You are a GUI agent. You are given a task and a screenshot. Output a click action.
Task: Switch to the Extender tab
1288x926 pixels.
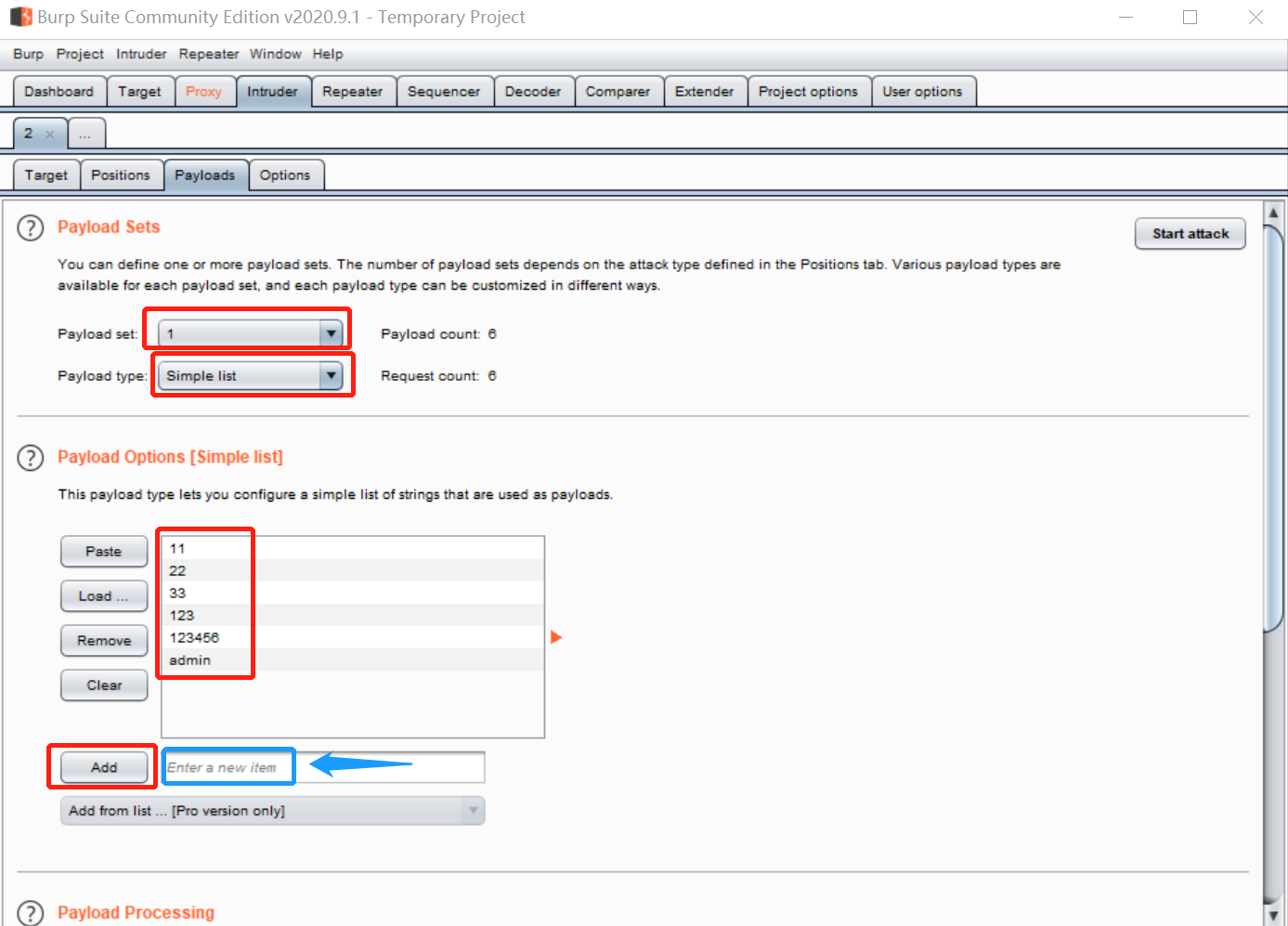(705, 91)
